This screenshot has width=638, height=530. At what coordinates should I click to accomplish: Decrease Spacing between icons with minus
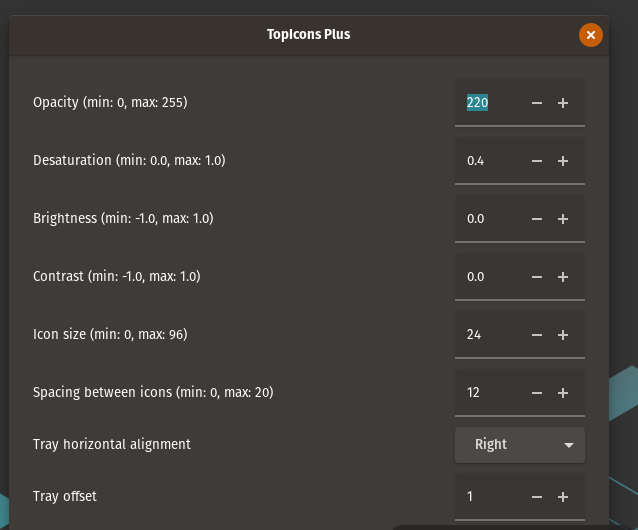(x=537, y=393)
